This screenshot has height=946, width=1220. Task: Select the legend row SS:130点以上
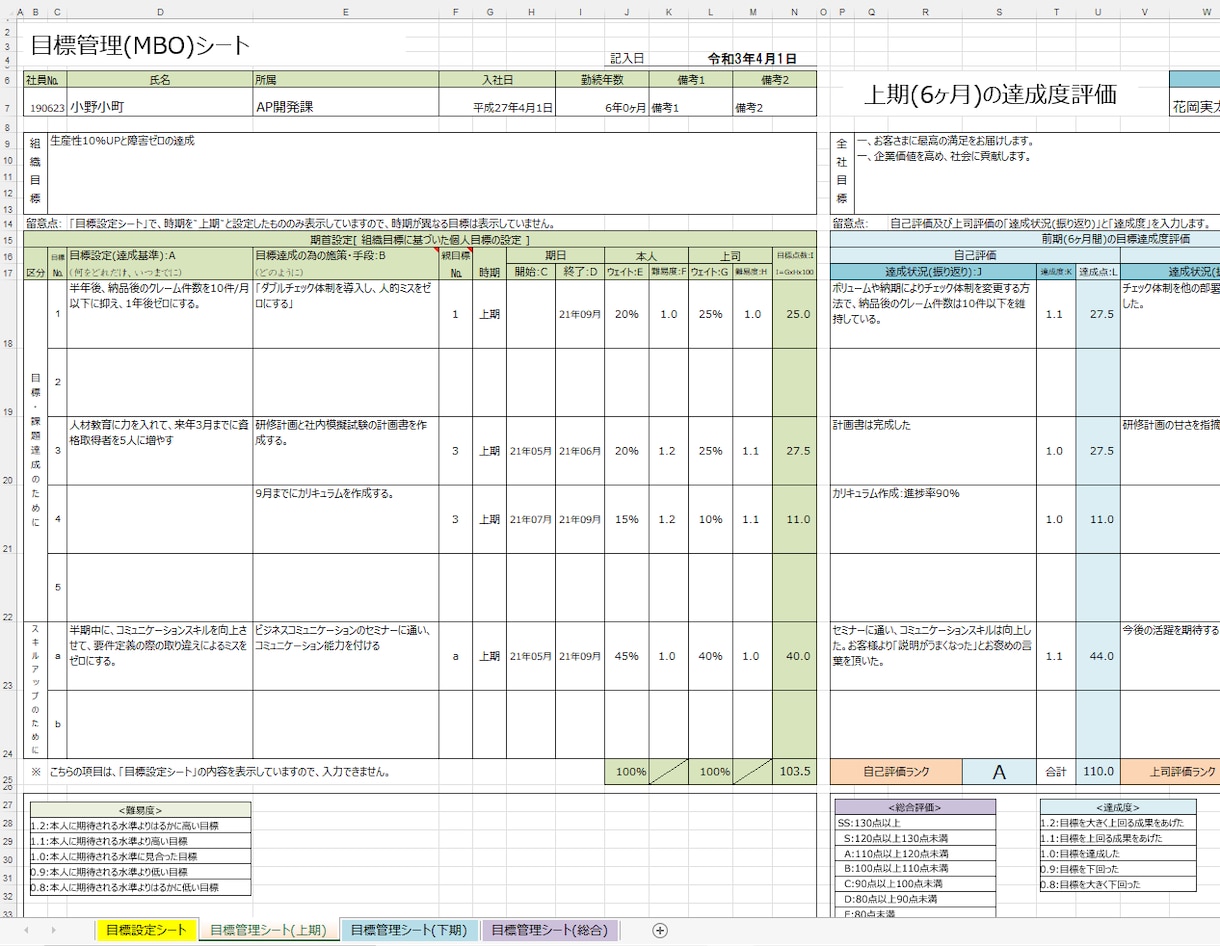(x=915, y=823)
